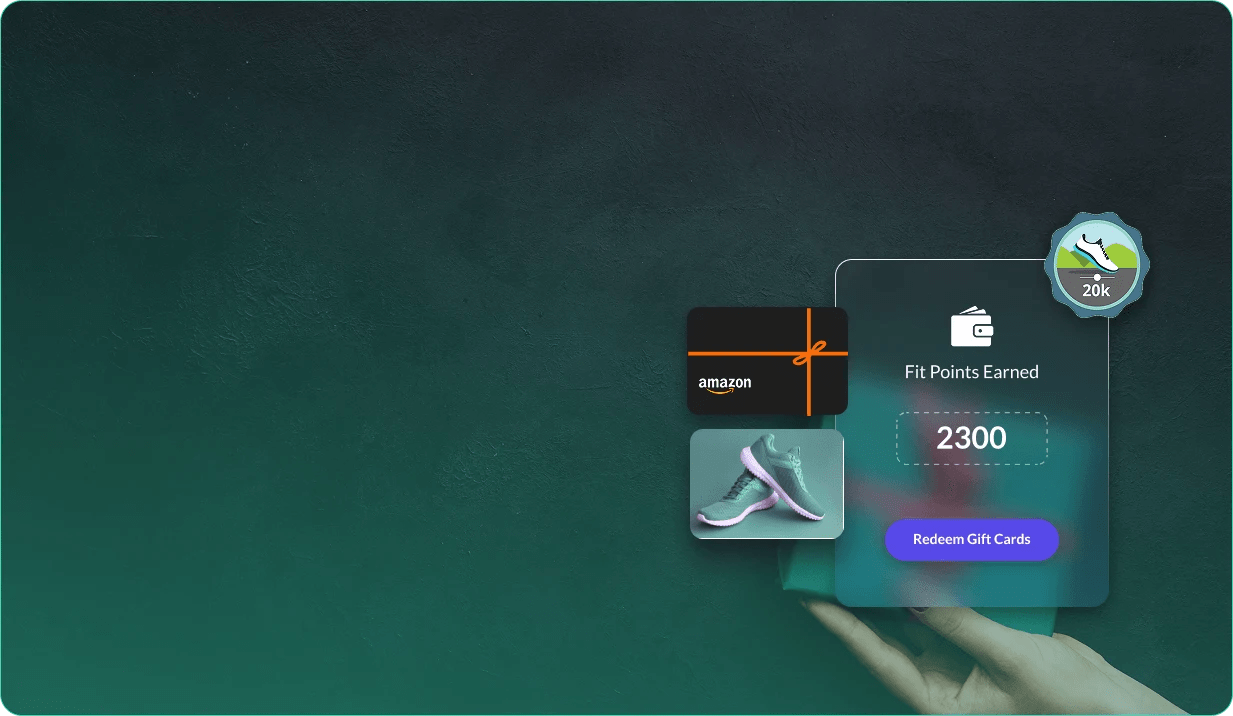Open the green sneakers thumbnail

[766, 484]
